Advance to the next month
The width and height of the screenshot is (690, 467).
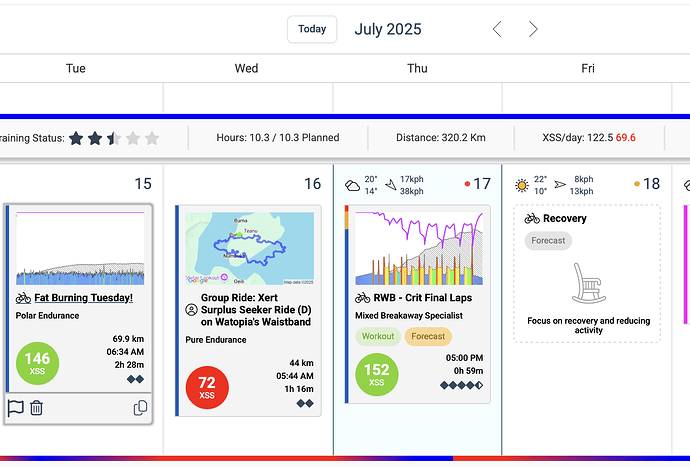533,29
